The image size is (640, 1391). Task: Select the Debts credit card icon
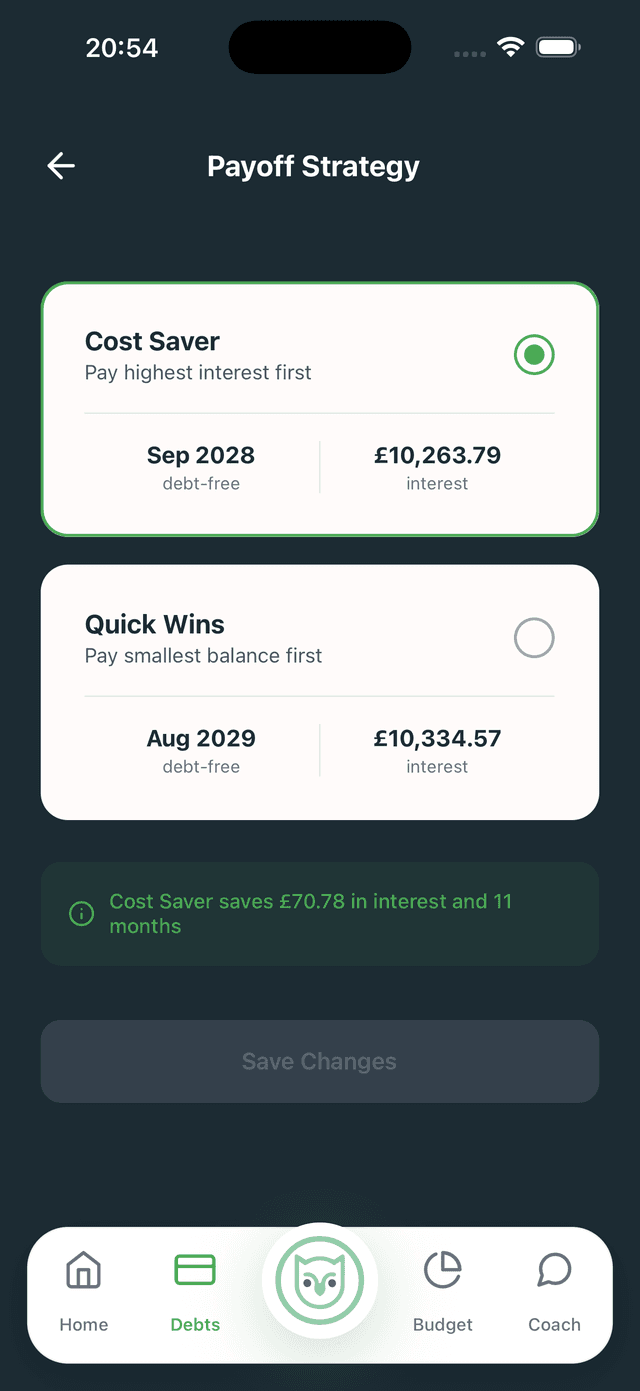click(194, 1268)
